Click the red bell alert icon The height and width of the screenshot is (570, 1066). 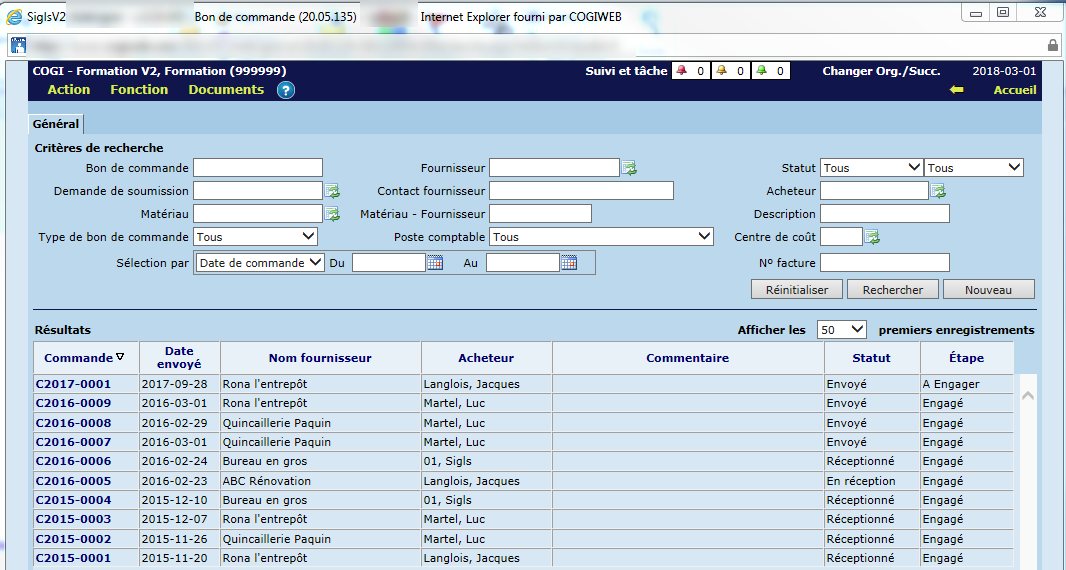point(682,71)
